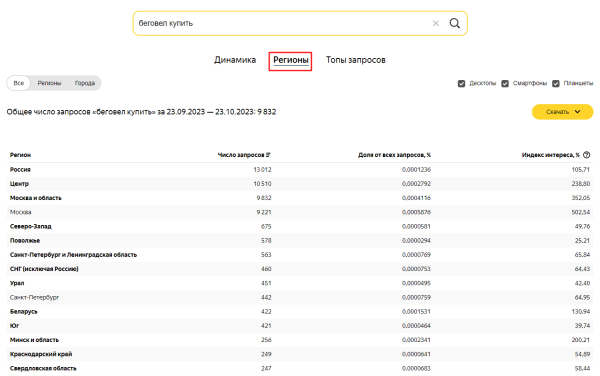
Task: Select the Северо-Запад row label
Action: tap(31, 226)
